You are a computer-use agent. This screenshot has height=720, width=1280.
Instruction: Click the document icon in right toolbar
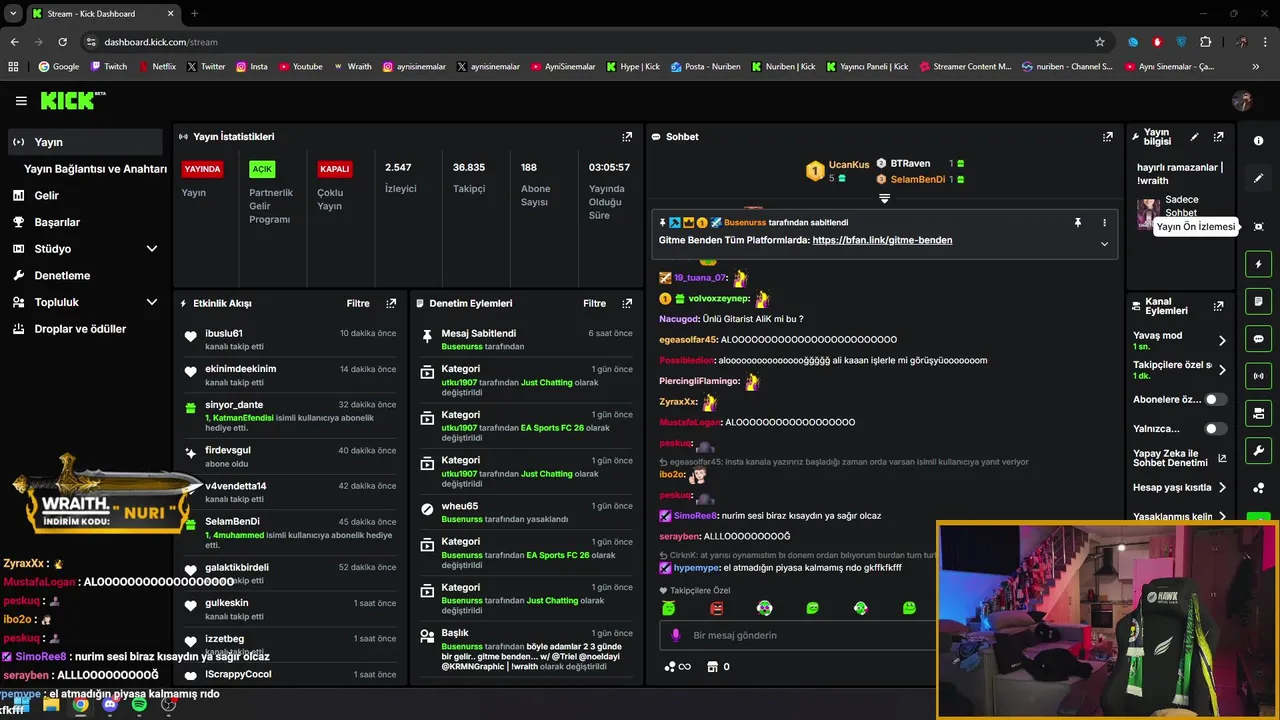pyautogui.click(x=1258, y=301)
